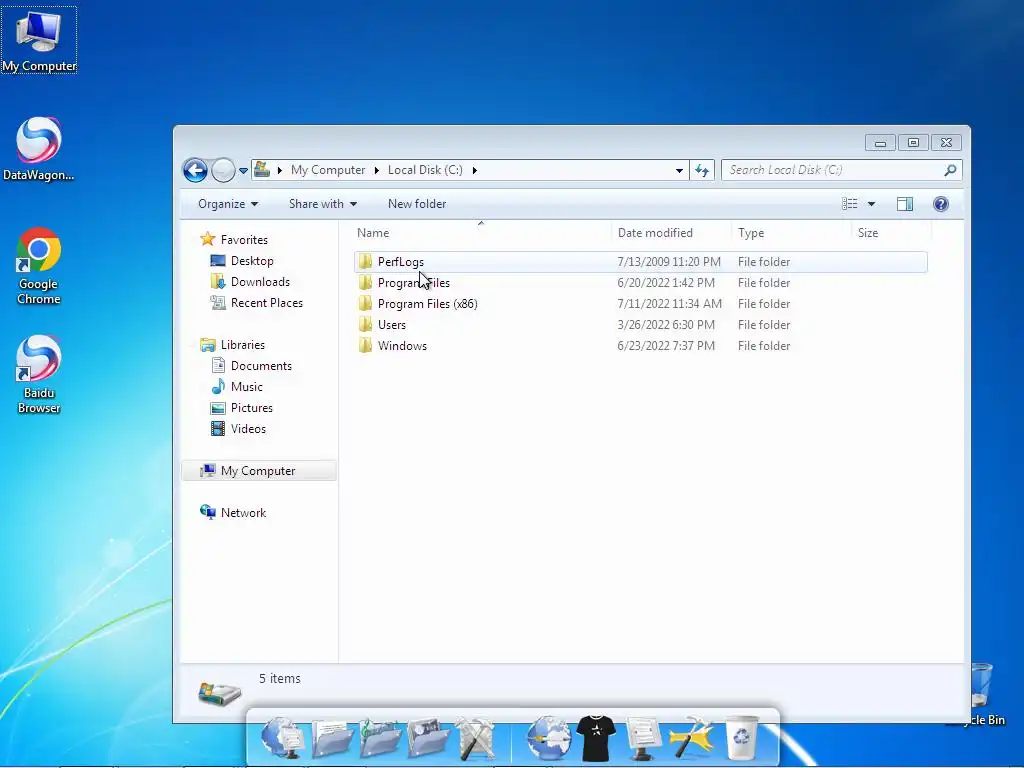
Task: Select Program Files (x86) folder
Action: click(x=427, y=304)
